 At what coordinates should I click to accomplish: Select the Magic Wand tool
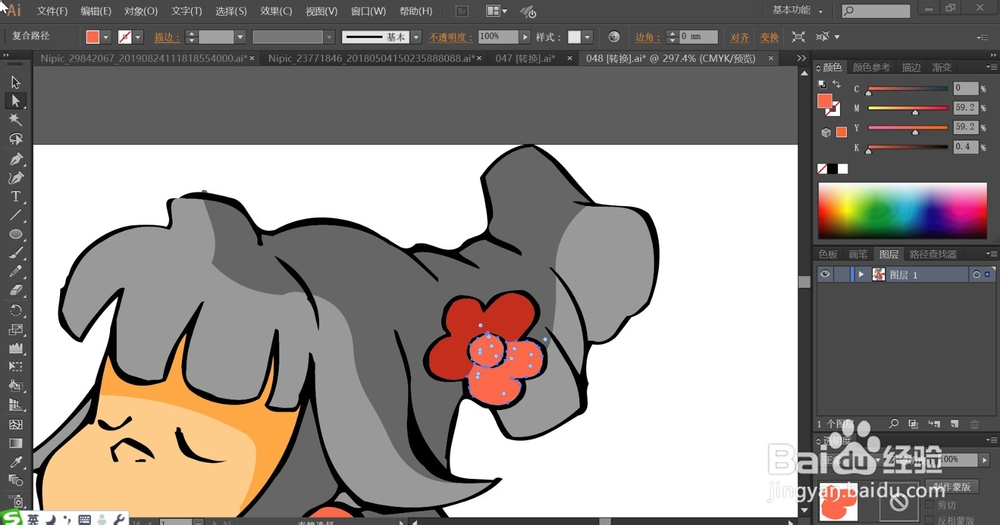pyautogui.click(x=16, y=119)
